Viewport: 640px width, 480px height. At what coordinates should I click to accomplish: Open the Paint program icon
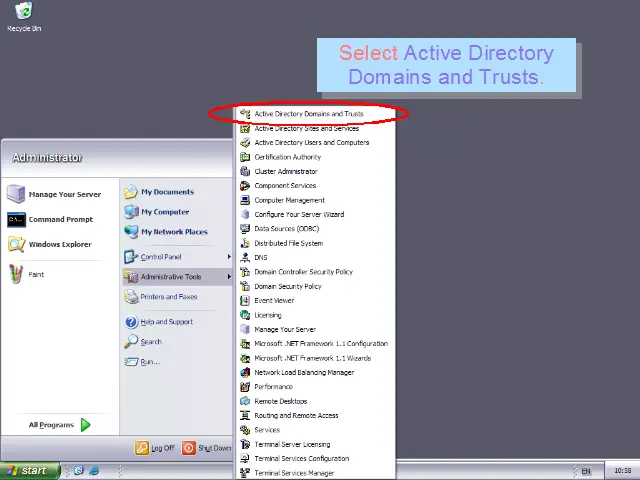(16, 273)
